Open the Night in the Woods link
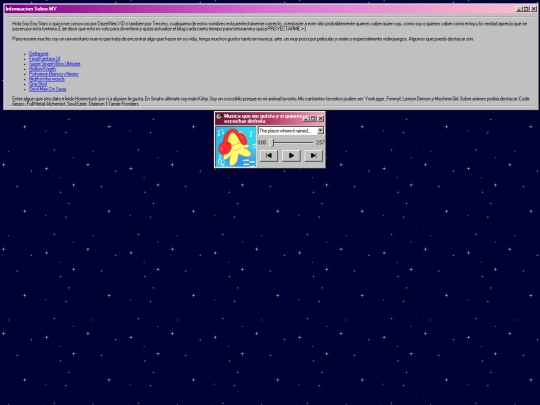 [47, 79]
